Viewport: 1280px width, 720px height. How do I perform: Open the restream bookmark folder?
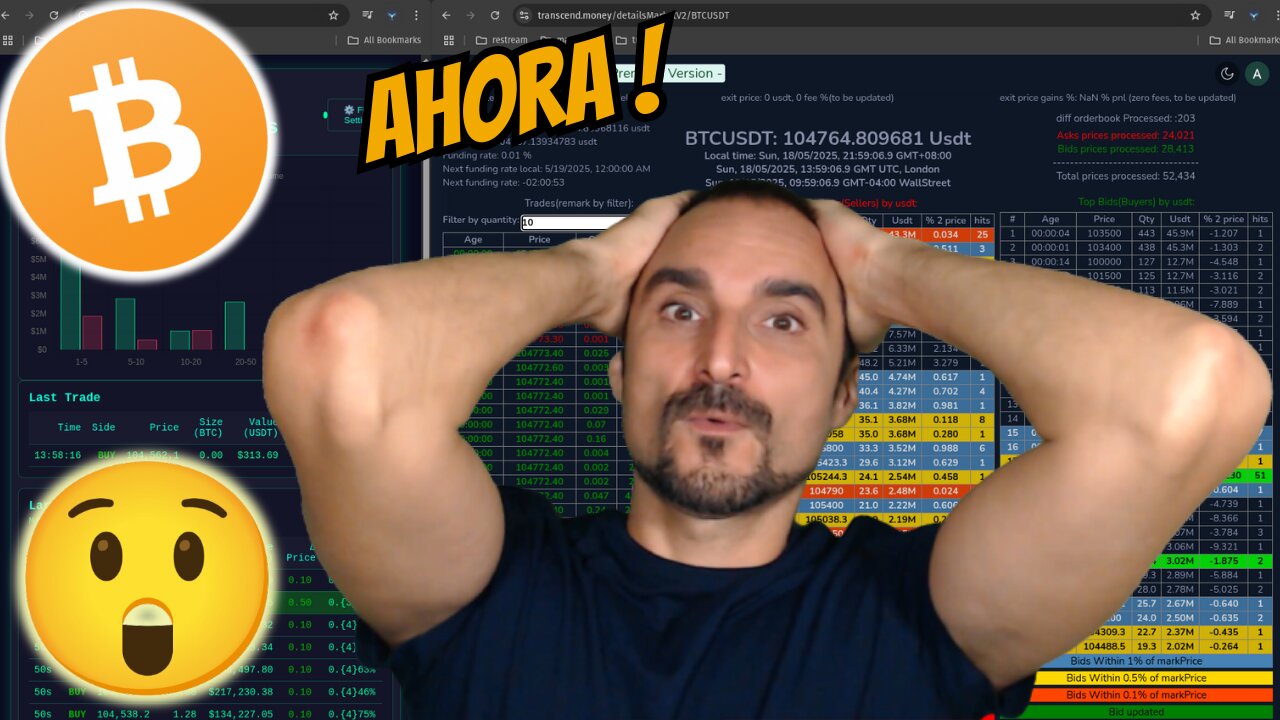(501, 40)
